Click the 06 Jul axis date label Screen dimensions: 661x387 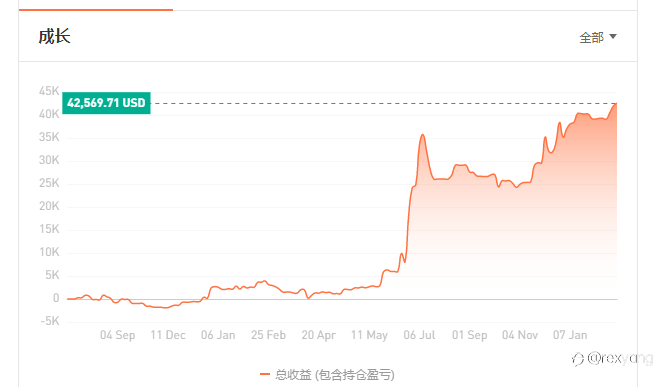point(419,335)
